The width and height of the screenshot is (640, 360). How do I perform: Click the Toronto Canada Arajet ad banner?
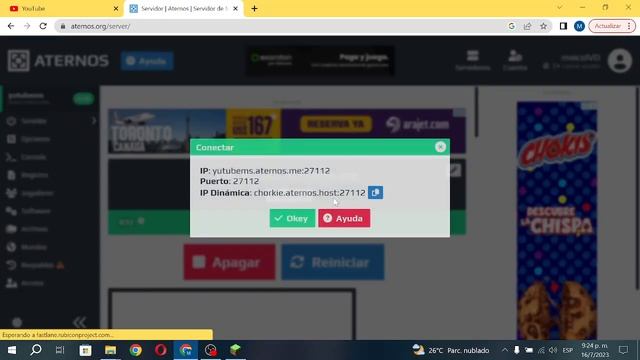pos(287,131)
